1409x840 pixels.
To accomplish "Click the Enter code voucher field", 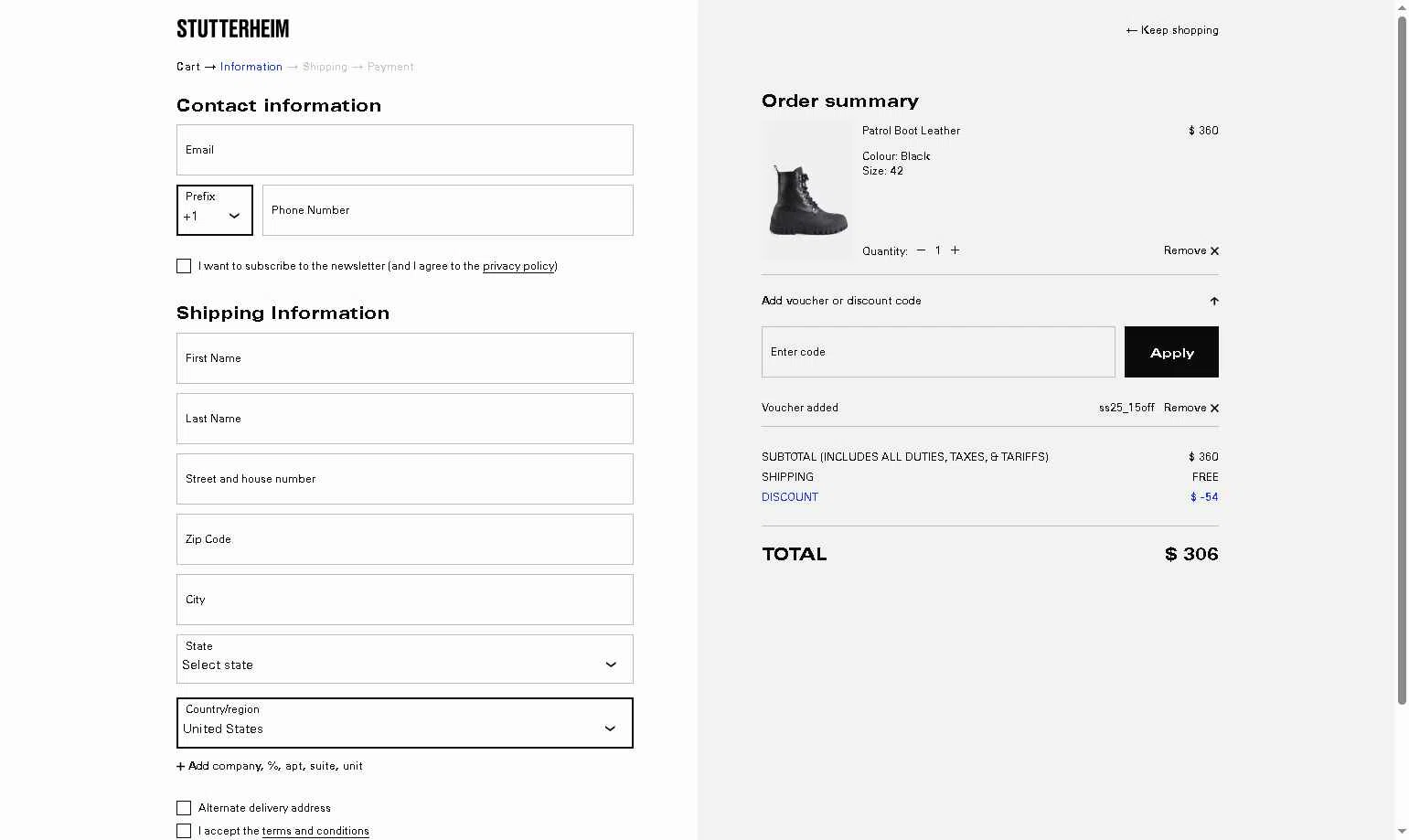I will point(938,352).
